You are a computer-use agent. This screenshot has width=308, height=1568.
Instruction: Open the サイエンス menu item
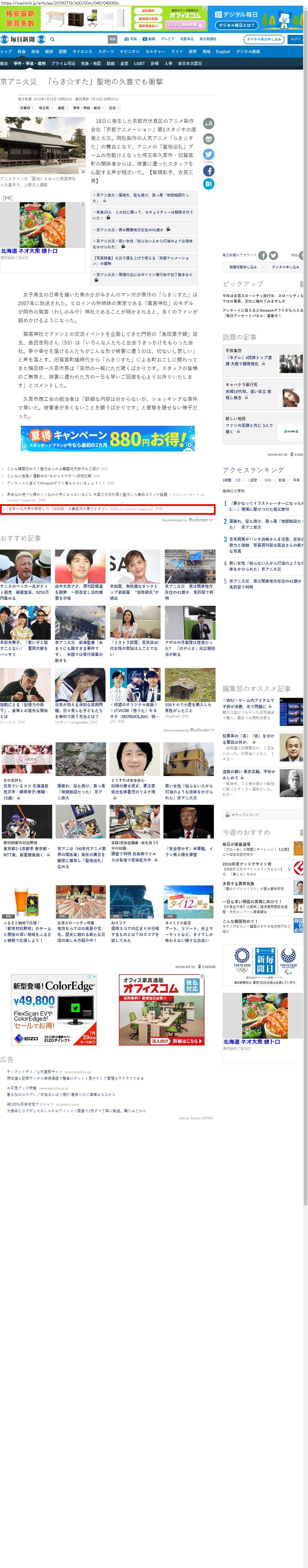click(x=82, y=52)
